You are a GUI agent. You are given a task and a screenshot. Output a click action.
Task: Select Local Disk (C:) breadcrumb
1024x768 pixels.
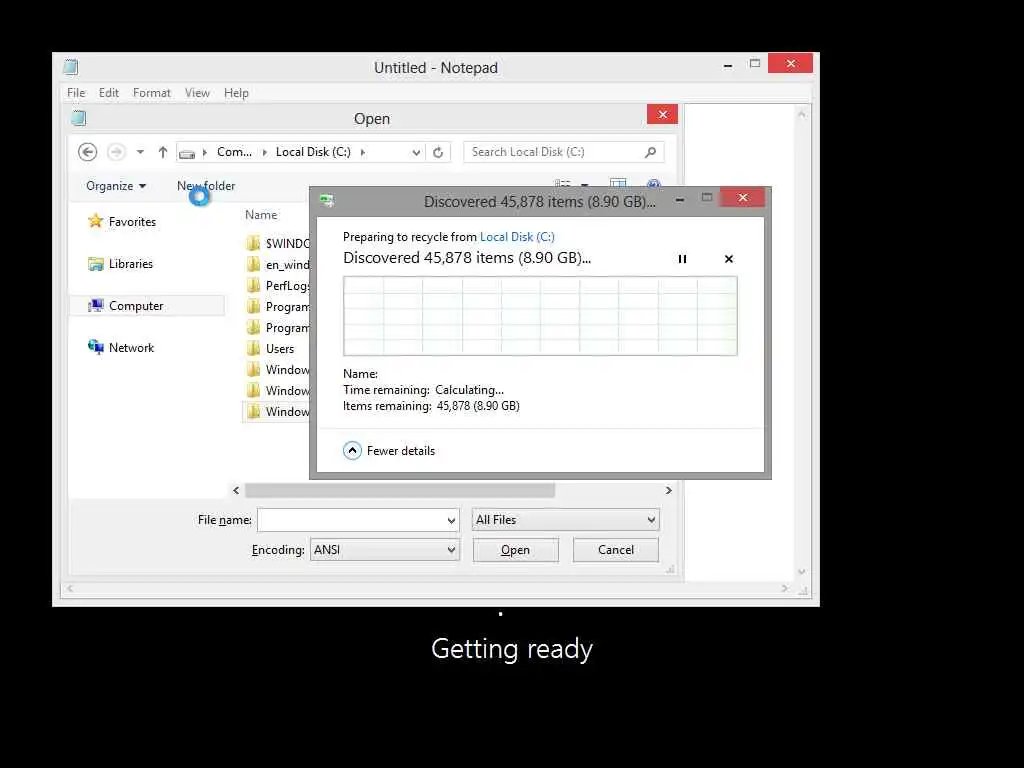click(313, 152)
